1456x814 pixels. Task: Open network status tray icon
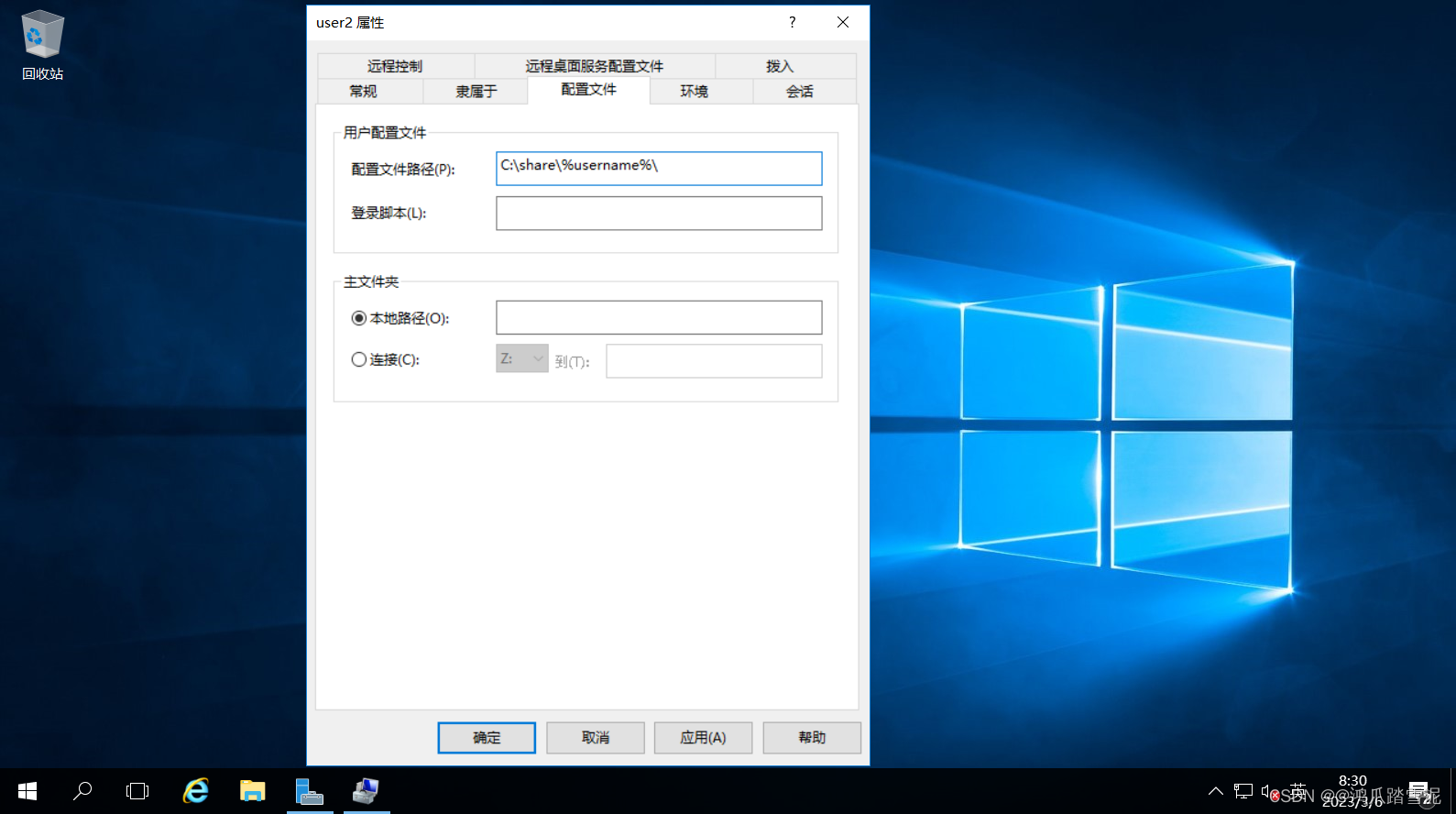(1243, 791)
